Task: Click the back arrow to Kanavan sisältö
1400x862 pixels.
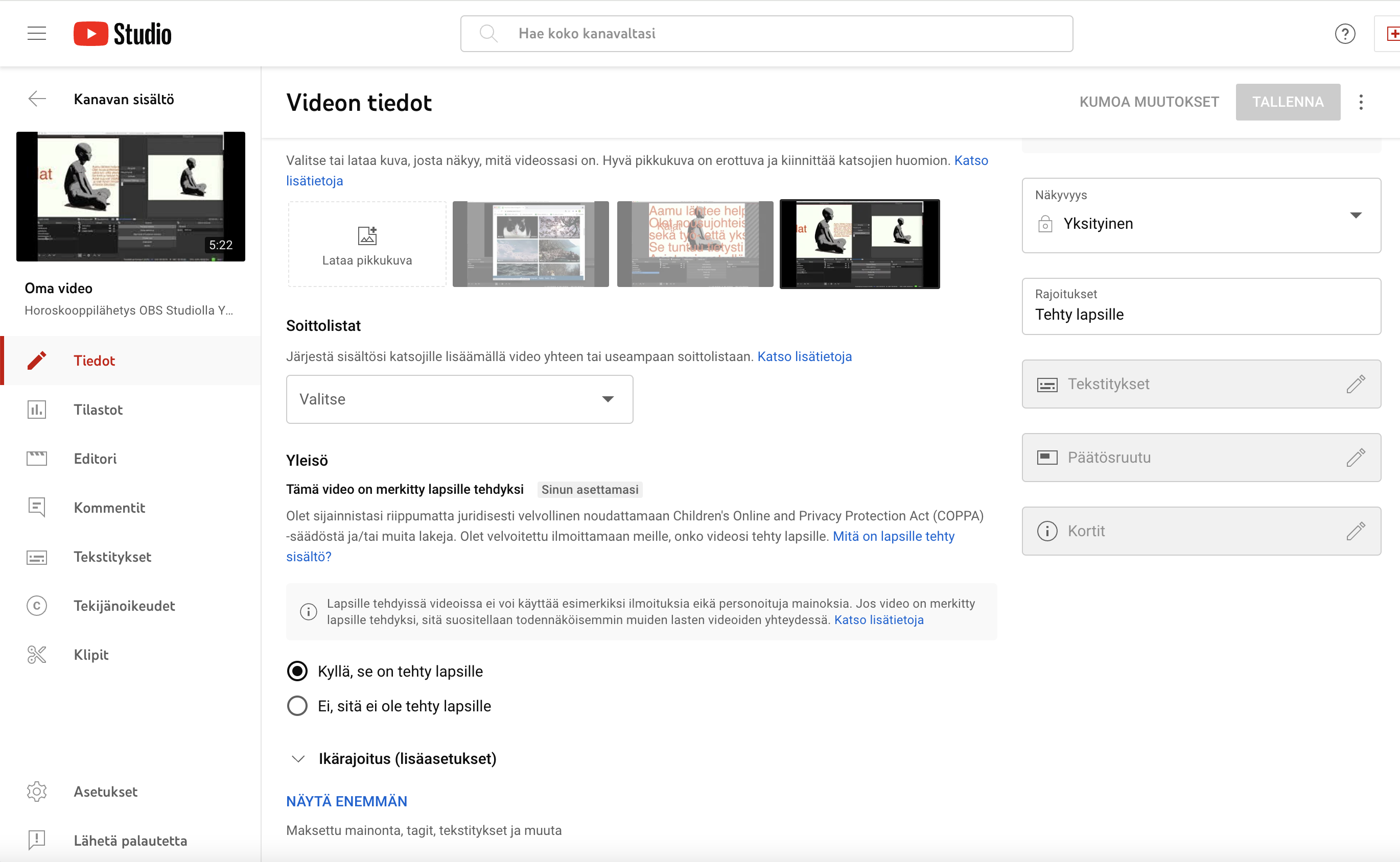Action: tap(37, 99)
